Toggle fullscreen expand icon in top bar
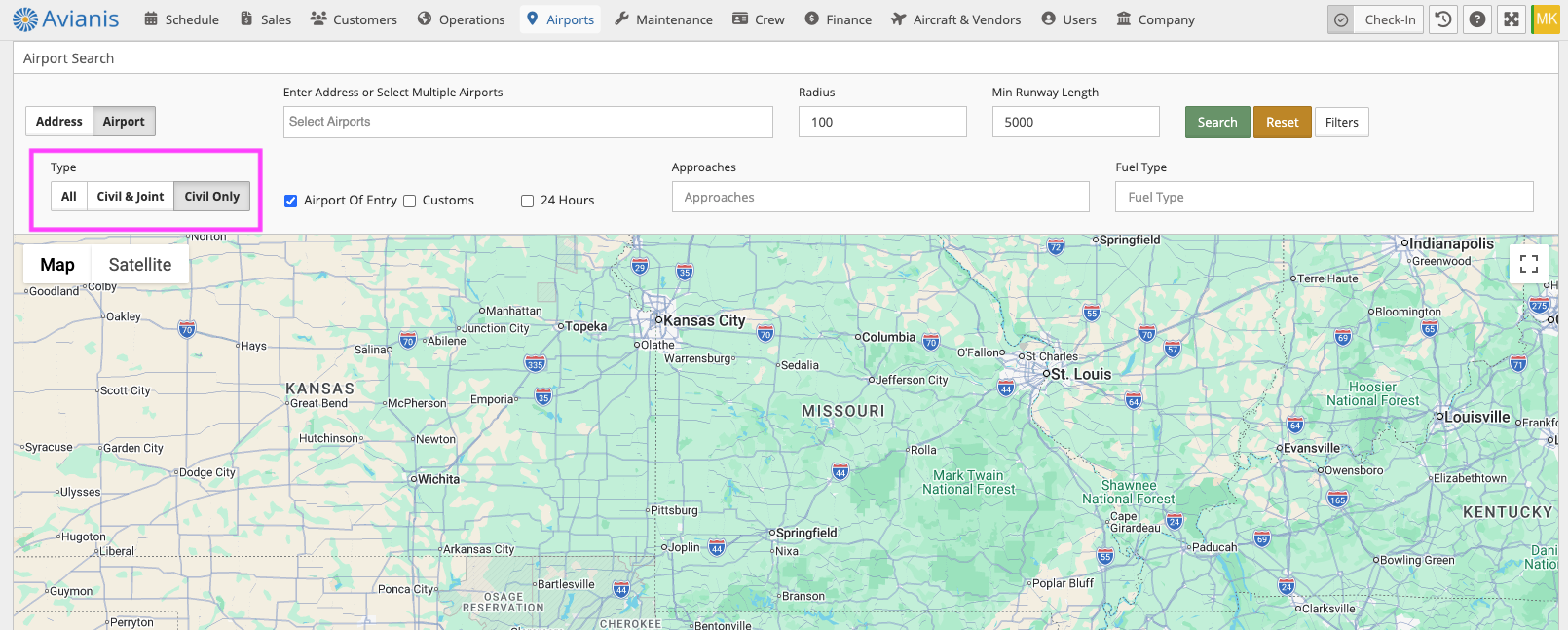 coord(1511,19)
